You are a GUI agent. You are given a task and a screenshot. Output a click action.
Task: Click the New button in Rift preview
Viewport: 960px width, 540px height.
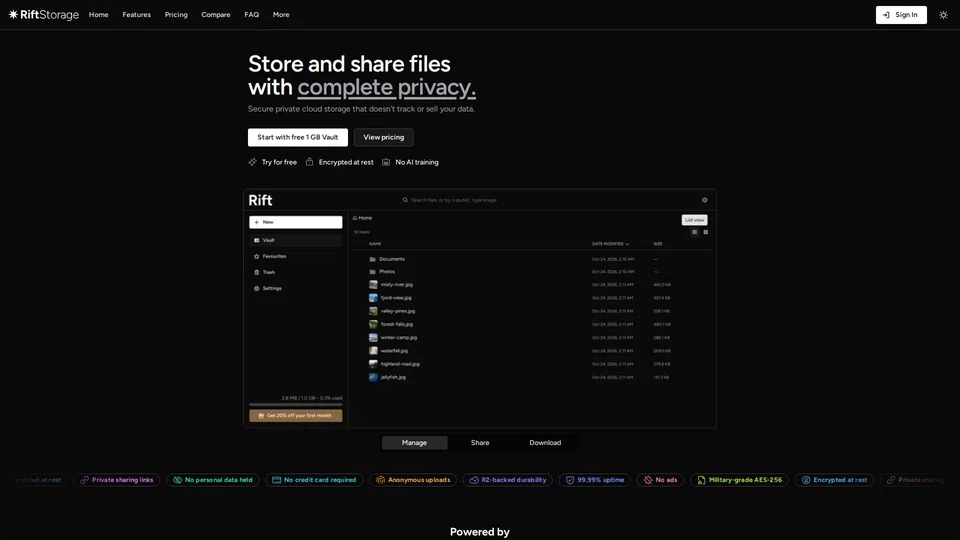[296, 222]
